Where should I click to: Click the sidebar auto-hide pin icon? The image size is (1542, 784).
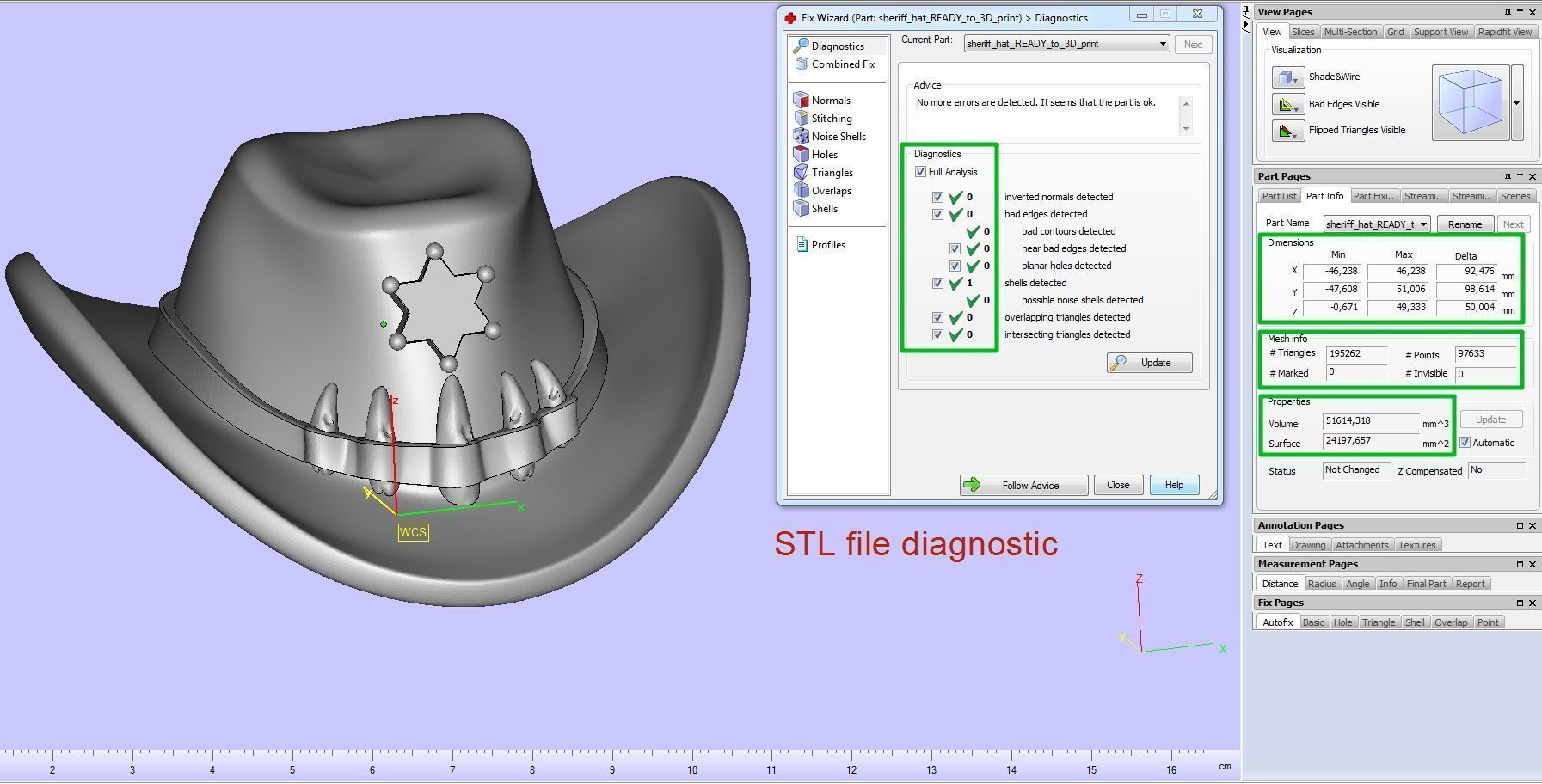(x=1246, y=11)
